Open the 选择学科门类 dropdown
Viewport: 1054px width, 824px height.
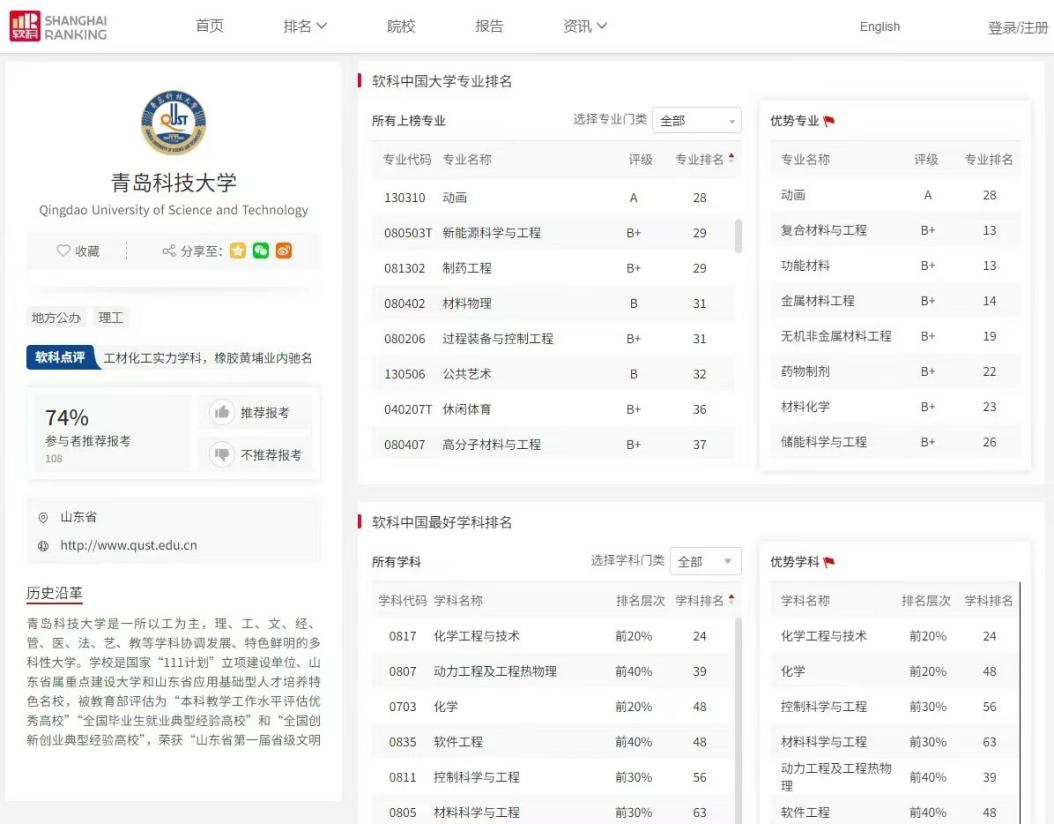tap(705, 562)
